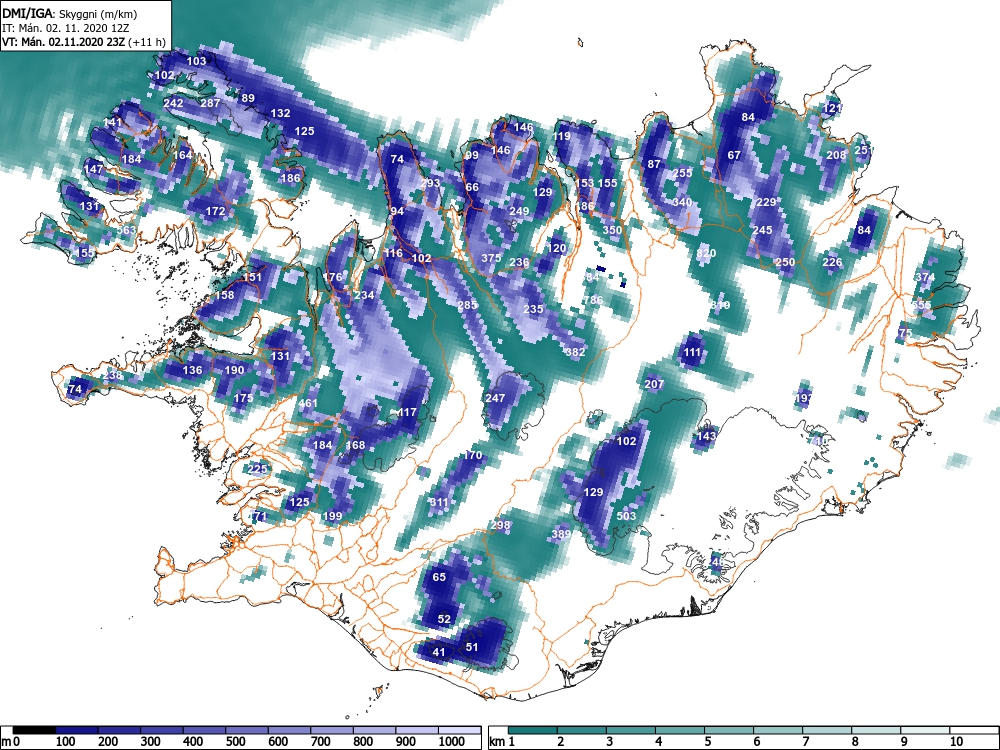
Task: Click the visibility value '375'
Action: [x=491, y=258]
